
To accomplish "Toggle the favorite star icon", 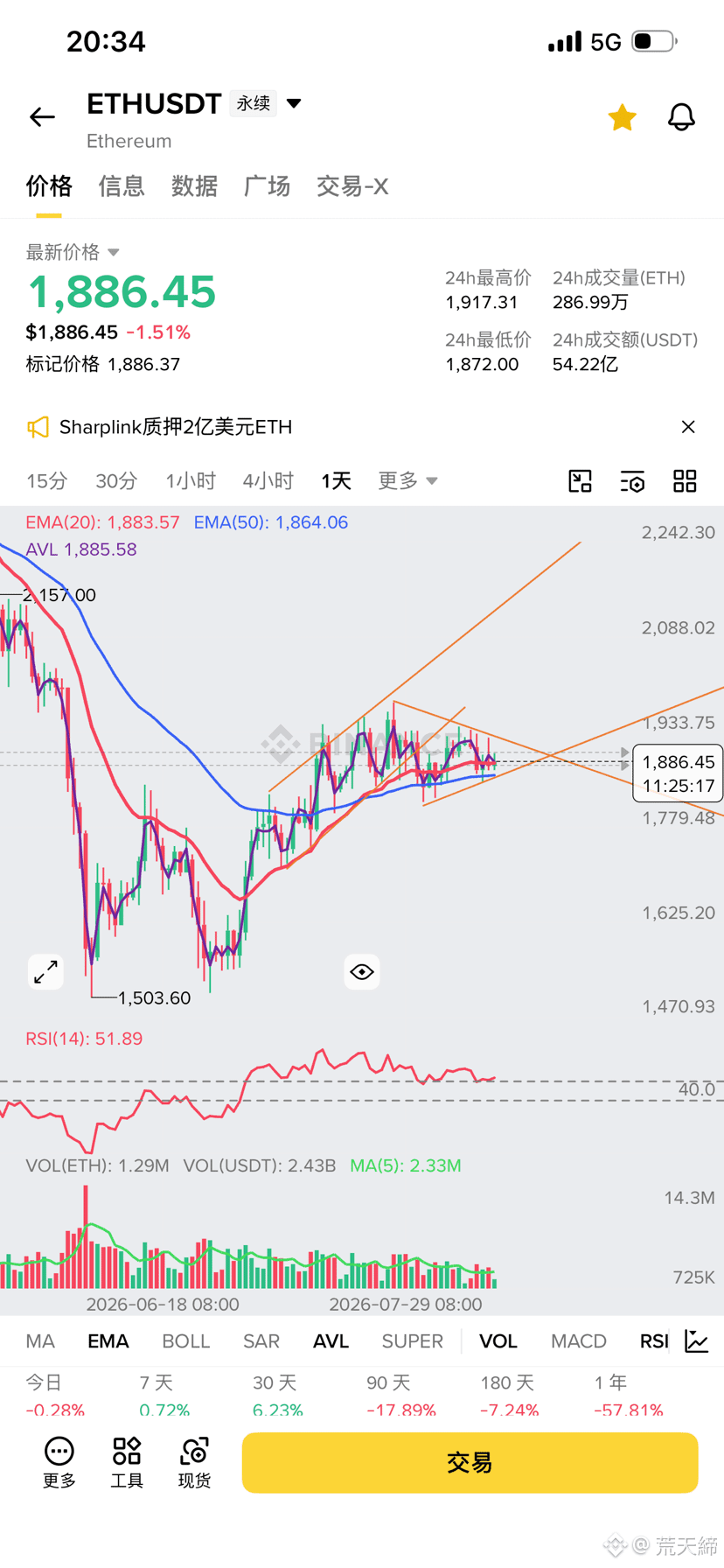I will (x=622, y=116).
